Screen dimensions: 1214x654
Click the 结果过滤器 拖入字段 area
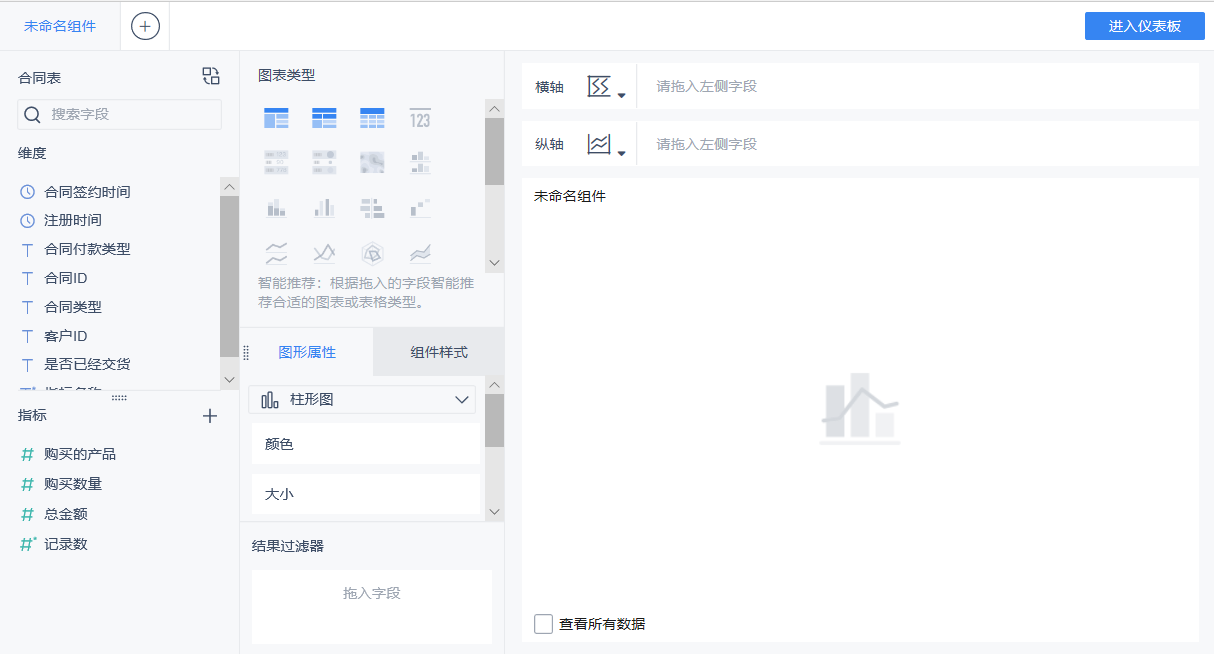click(372, 606)
